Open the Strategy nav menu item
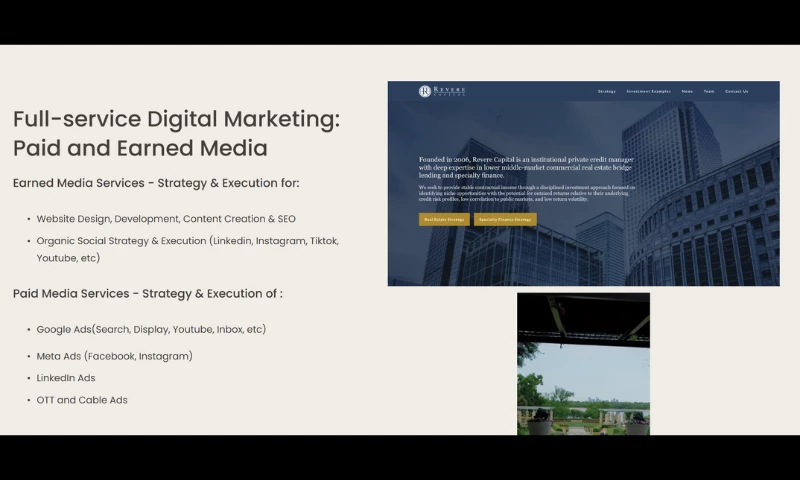 [x=607, y=91]
